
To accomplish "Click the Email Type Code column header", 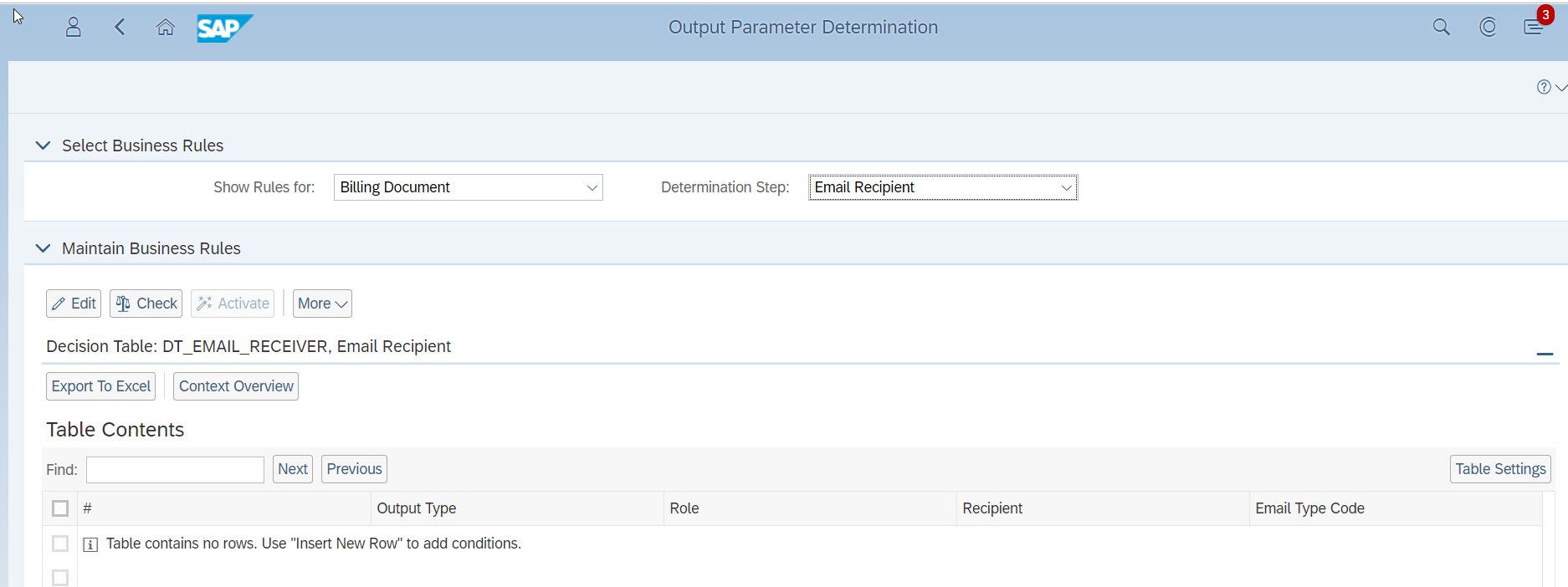I will [x=1396, y=508].
